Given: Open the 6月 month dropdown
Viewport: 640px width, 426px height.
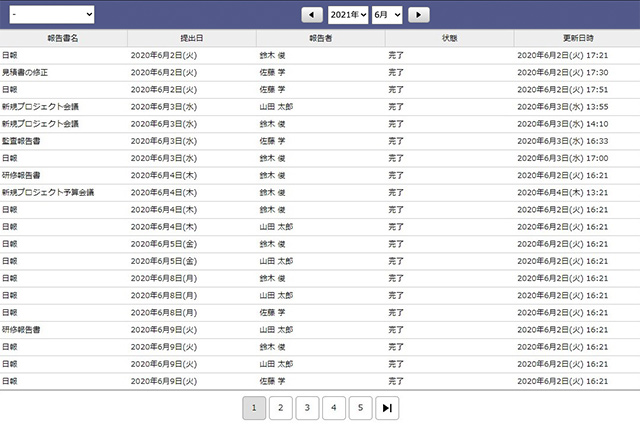Looking at the screenshot, I should pos(387,15).
